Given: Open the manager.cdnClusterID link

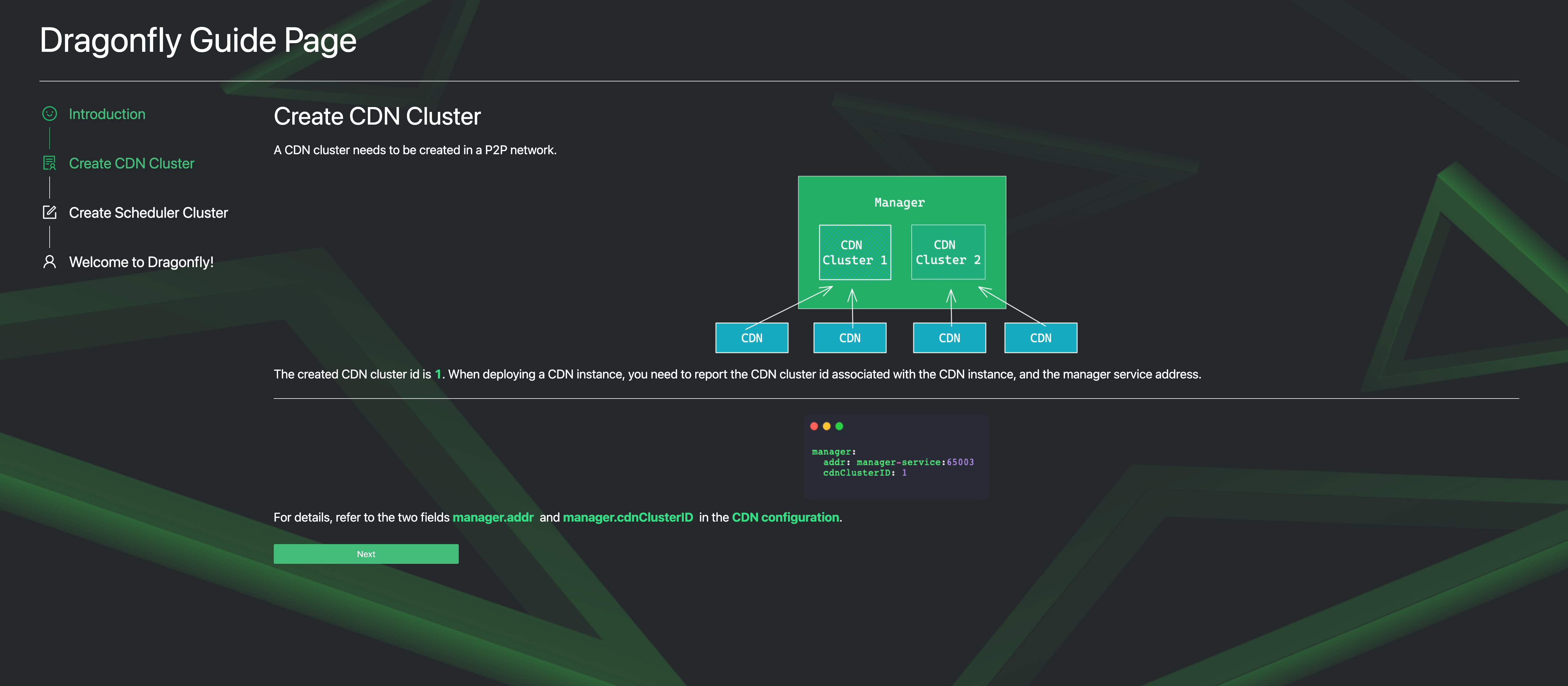Looking at the screenshot, I should point(628,517).
